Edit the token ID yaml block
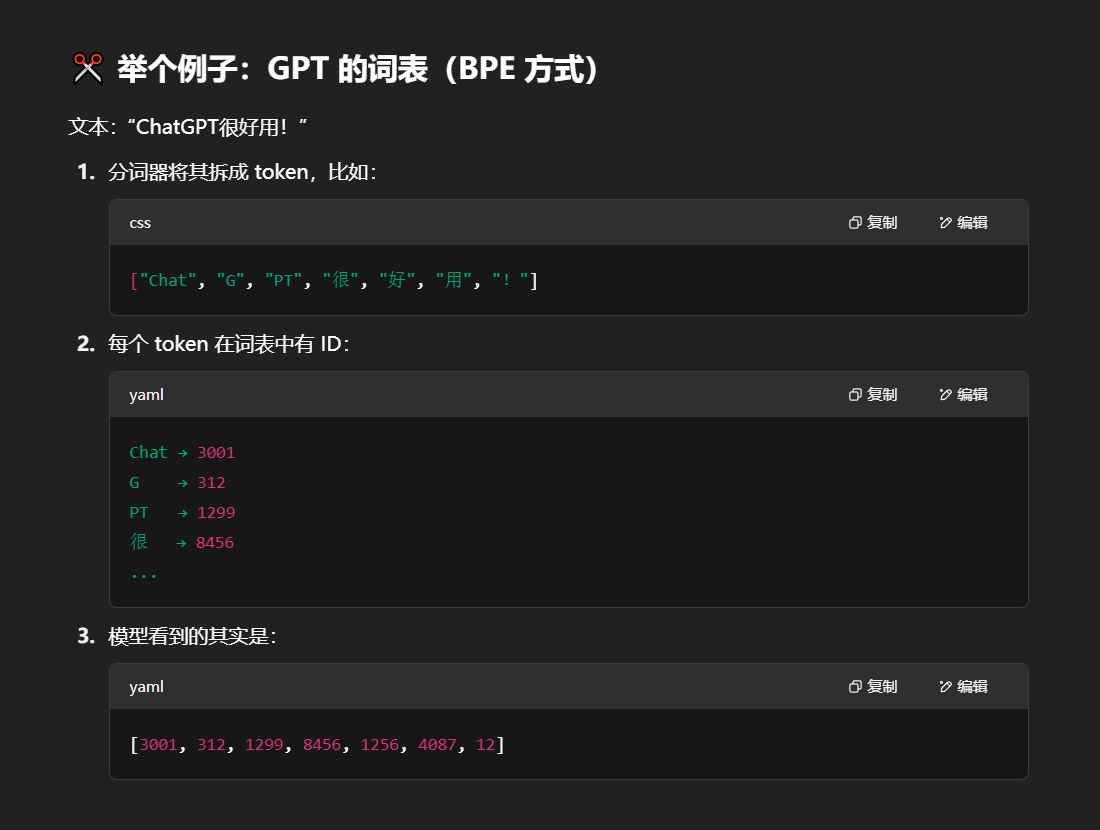 coord(963,394)
